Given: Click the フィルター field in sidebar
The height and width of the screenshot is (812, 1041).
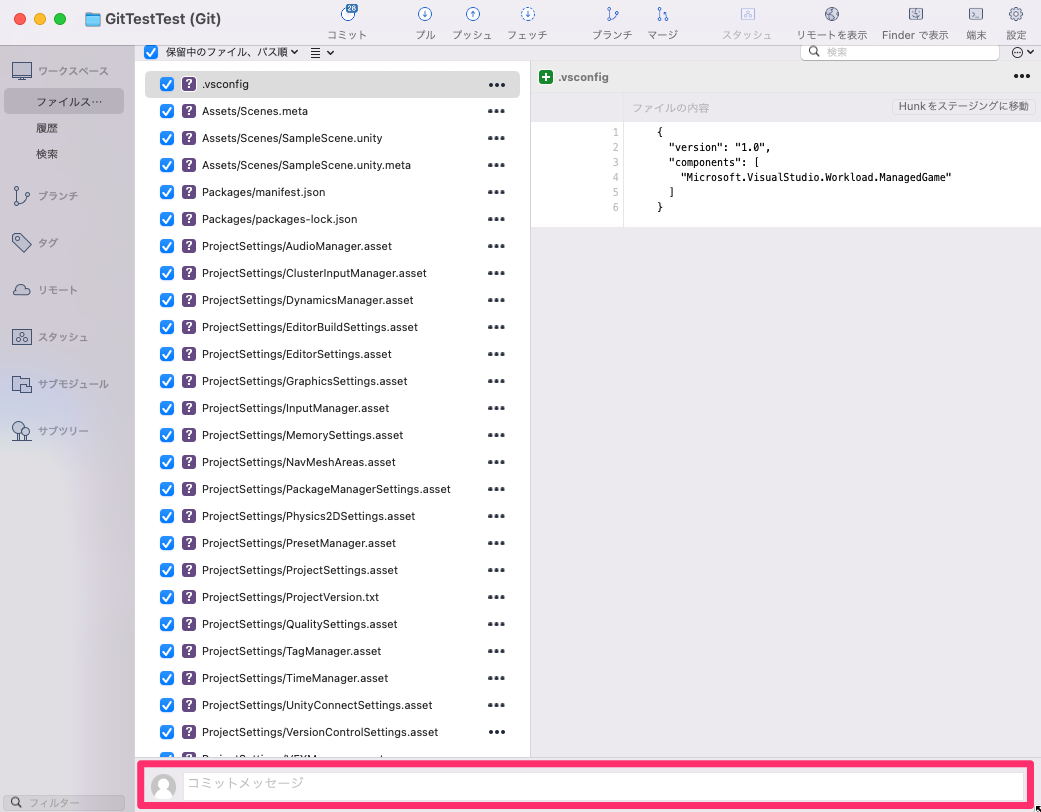Looking at the screenshot, I should click(x=64, y=802).
